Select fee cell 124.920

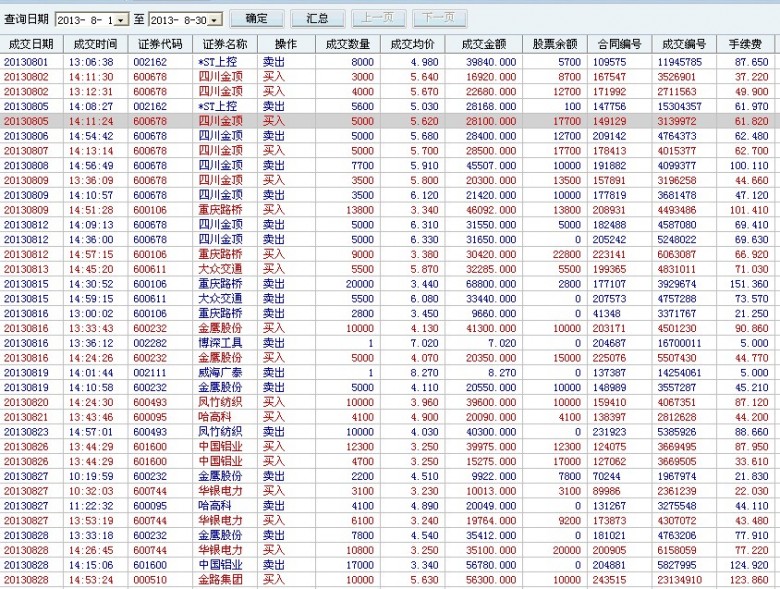click(x=749, y=566)
